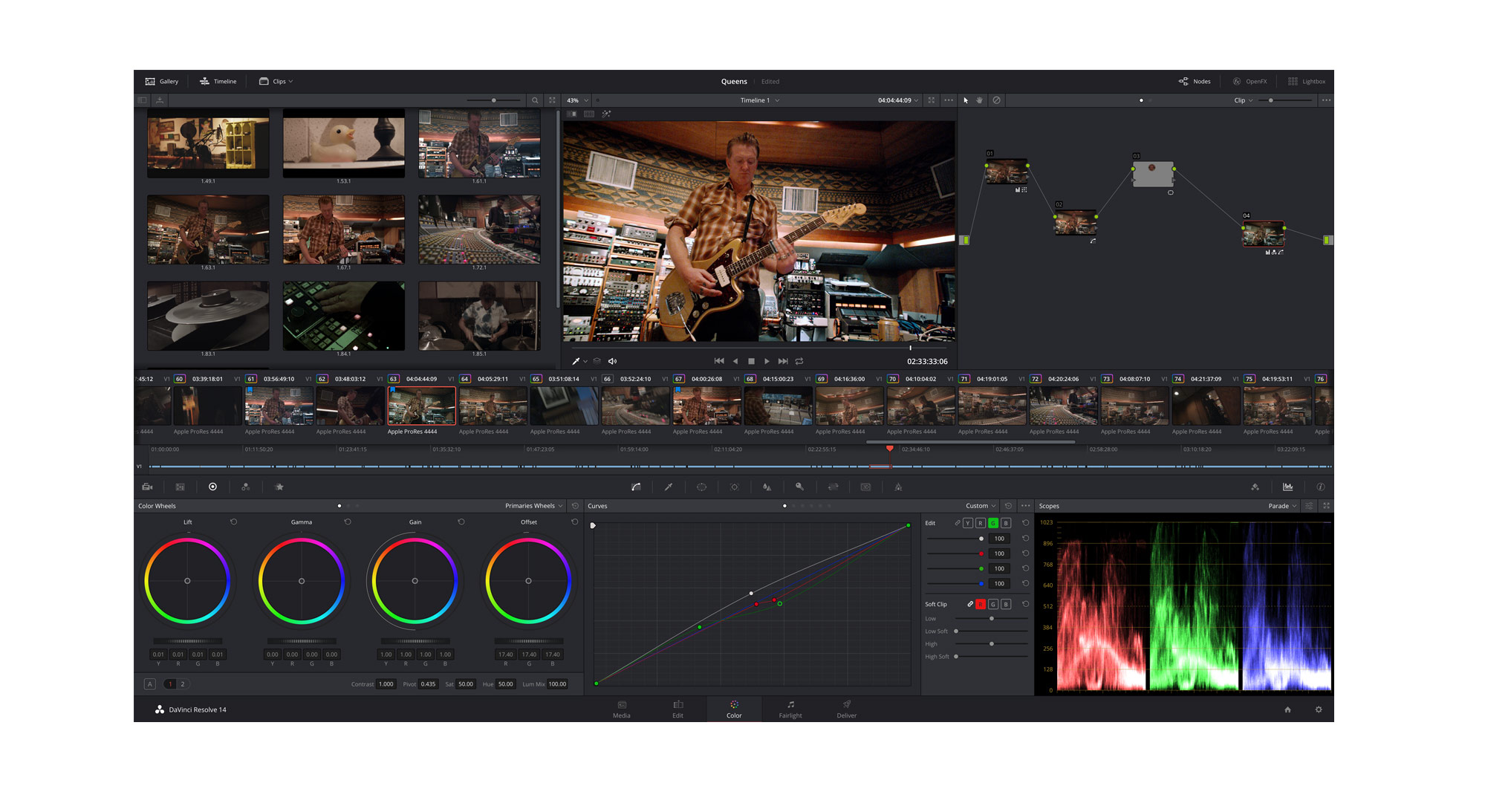Image resolution: width=1485 pixels, height=812 pixels.
Task: Open the Primaries Wheels mode dropdown
Action: pos(533,506)
